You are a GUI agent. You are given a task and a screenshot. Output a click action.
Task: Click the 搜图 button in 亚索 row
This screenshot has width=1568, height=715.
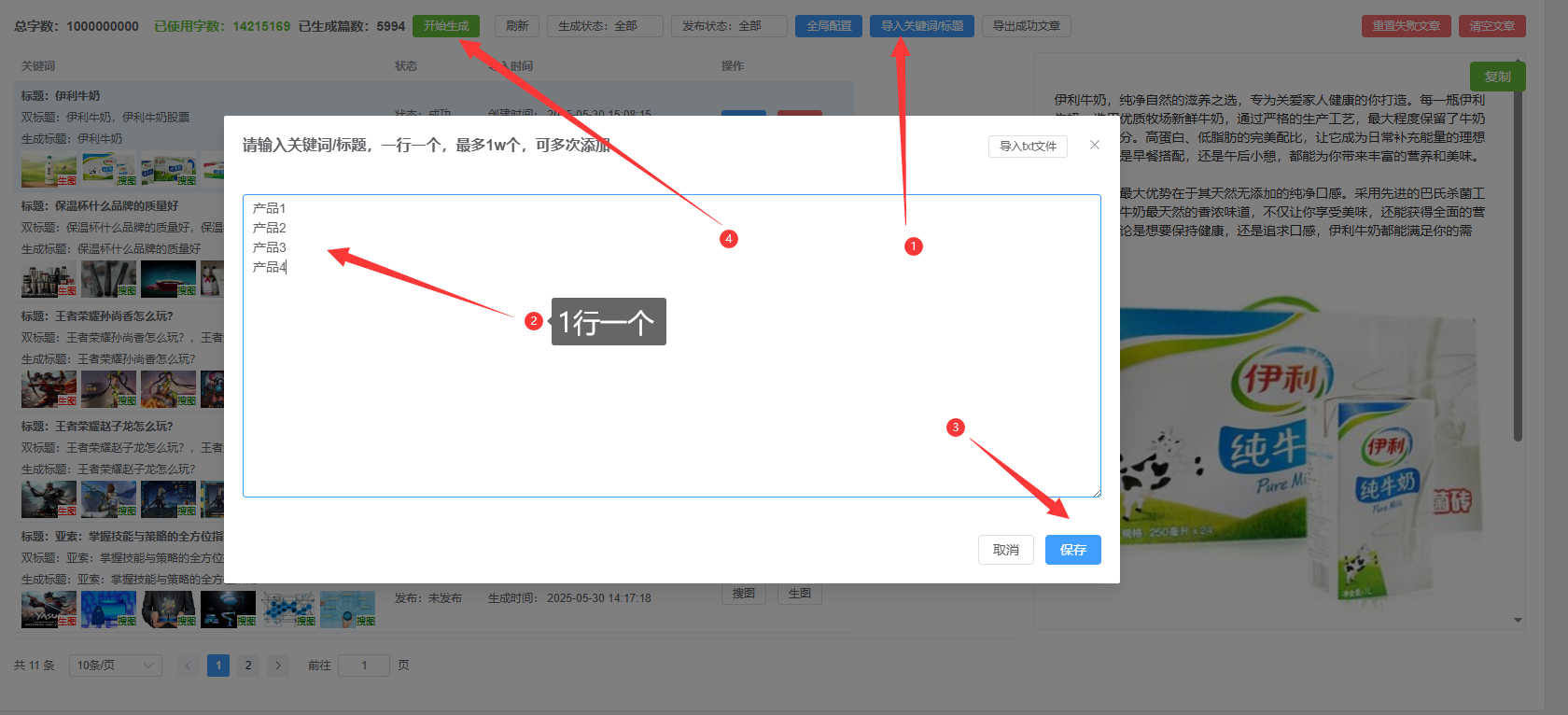[744, 594]
